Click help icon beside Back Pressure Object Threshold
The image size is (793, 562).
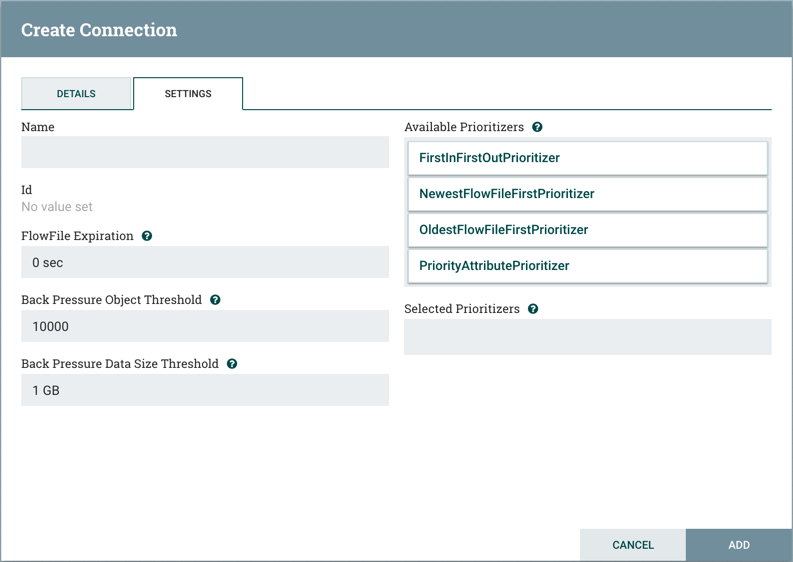215,300
